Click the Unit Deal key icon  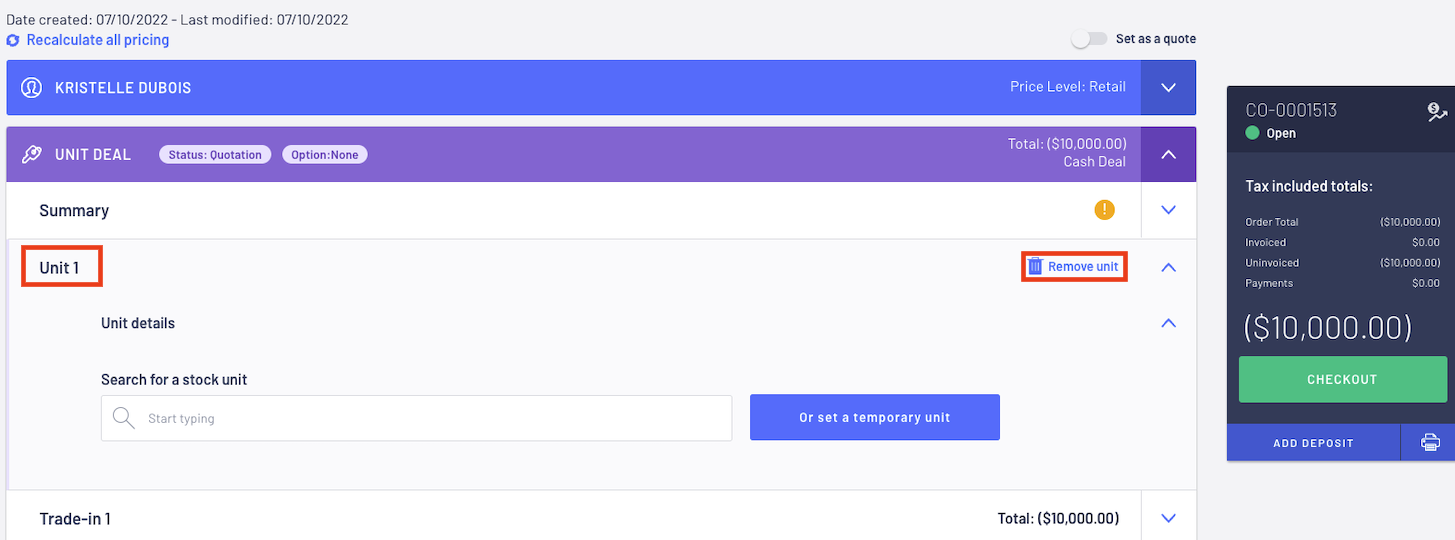pos(31,155)
